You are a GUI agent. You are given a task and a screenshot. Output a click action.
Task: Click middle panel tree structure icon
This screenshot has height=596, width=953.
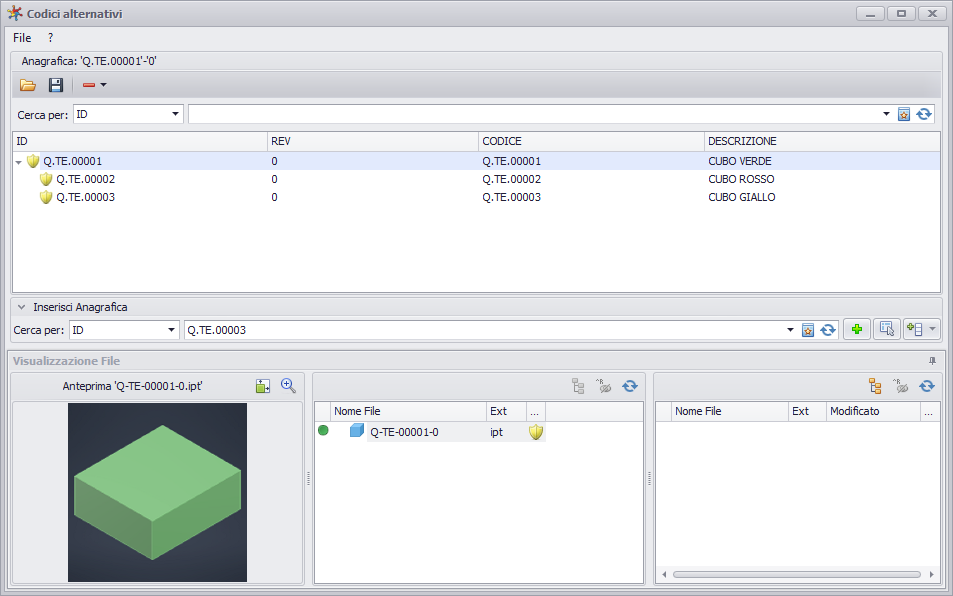[578, 386]
